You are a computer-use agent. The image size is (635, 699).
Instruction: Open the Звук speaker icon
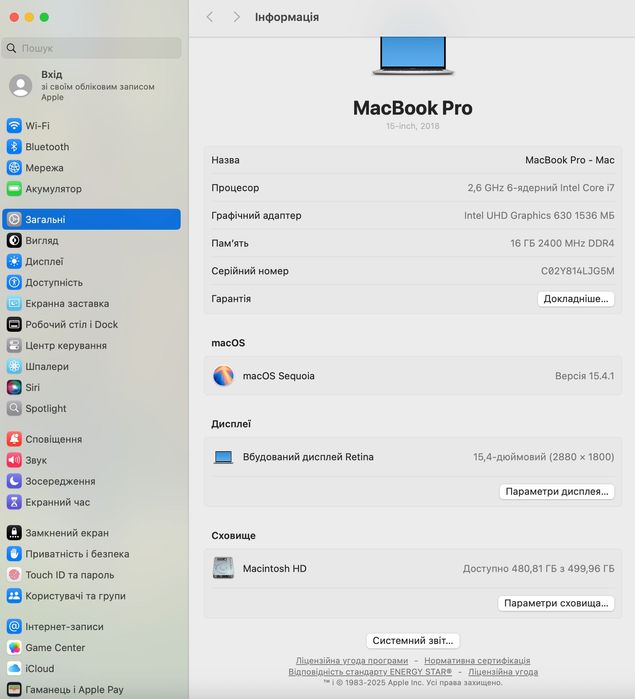[x=14, y=460]
